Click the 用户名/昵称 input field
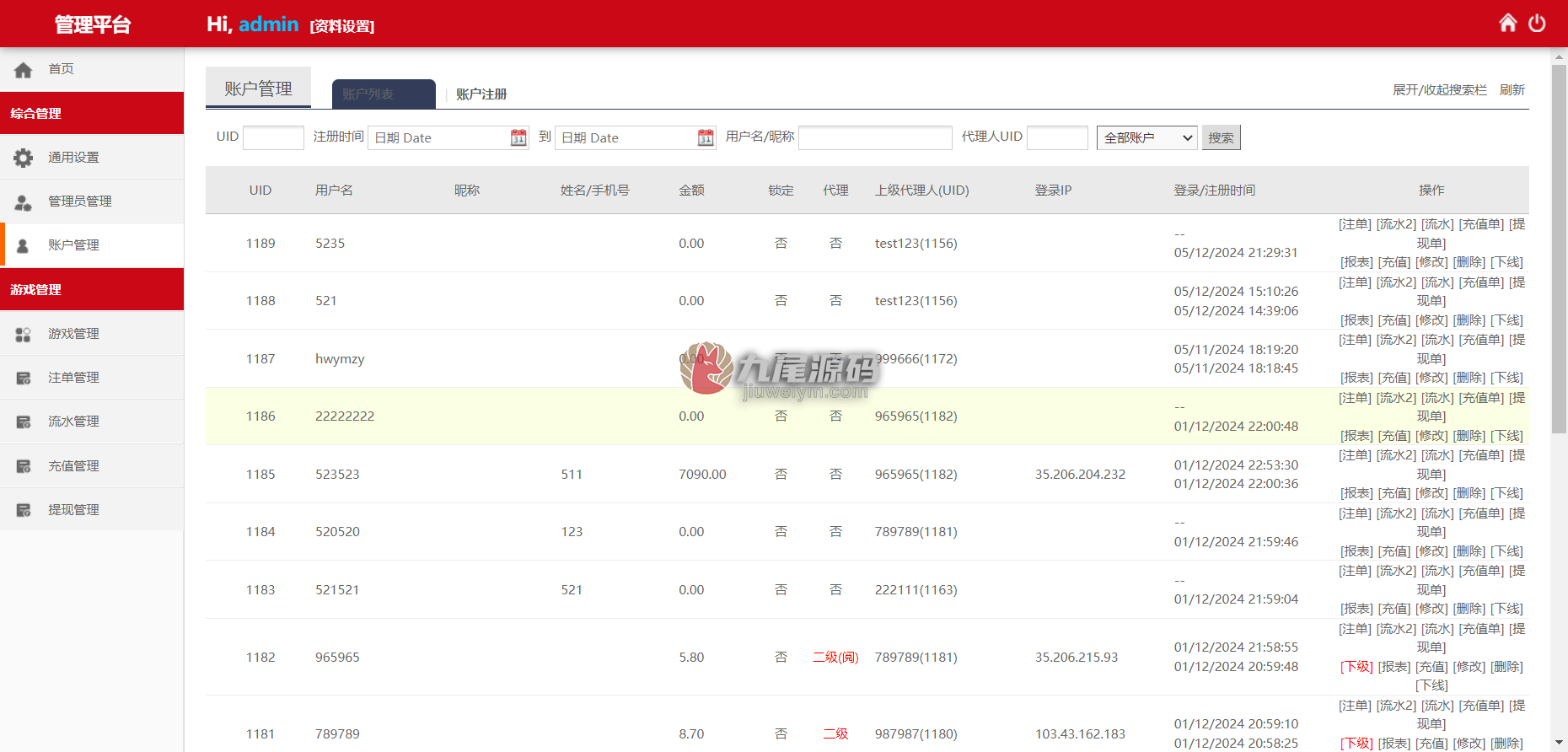Image resolution: width=1568 pixels, height=752 pixels. [875, 137]
